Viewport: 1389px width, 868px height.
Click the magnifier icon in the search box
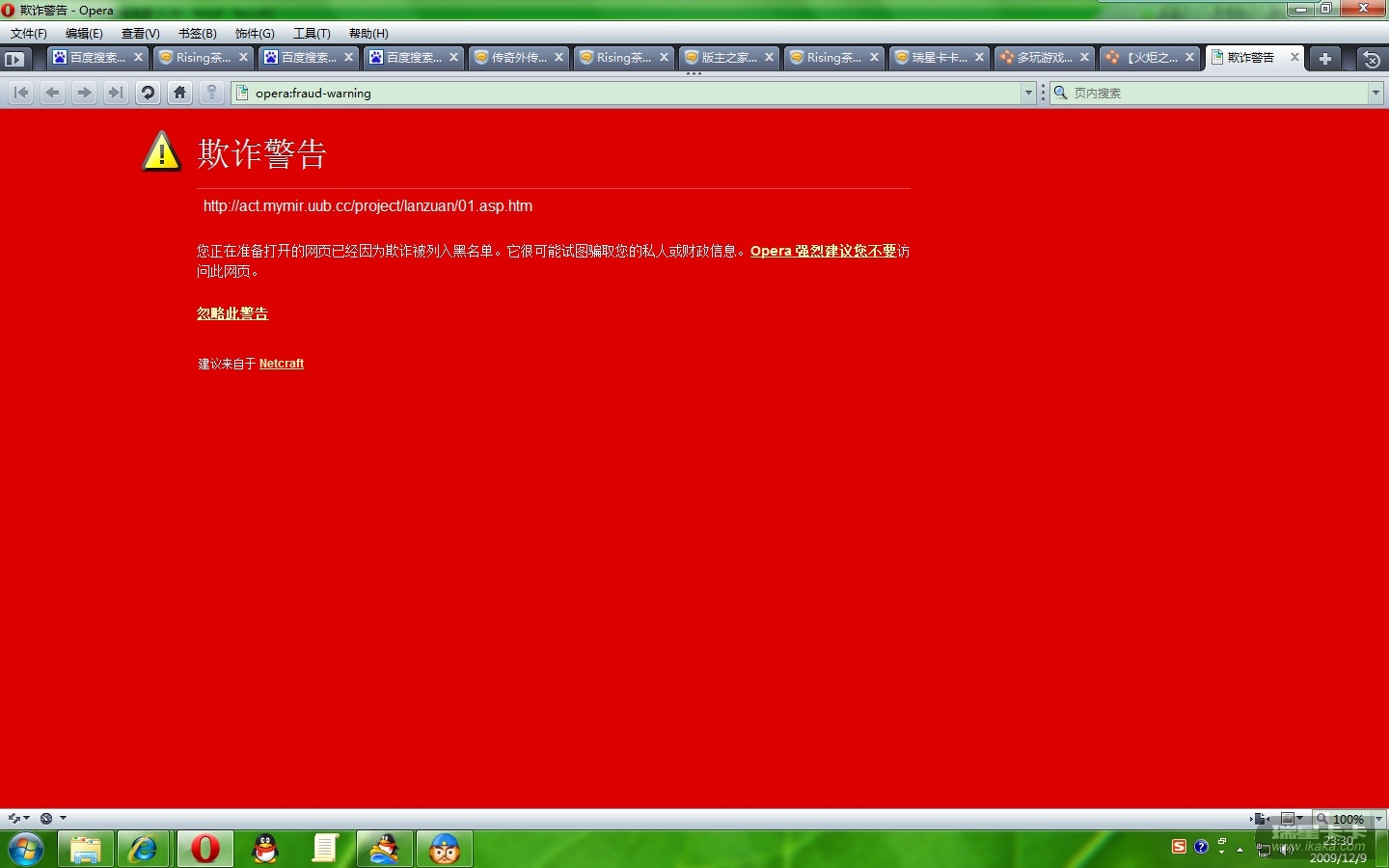tap(1061, 93)
